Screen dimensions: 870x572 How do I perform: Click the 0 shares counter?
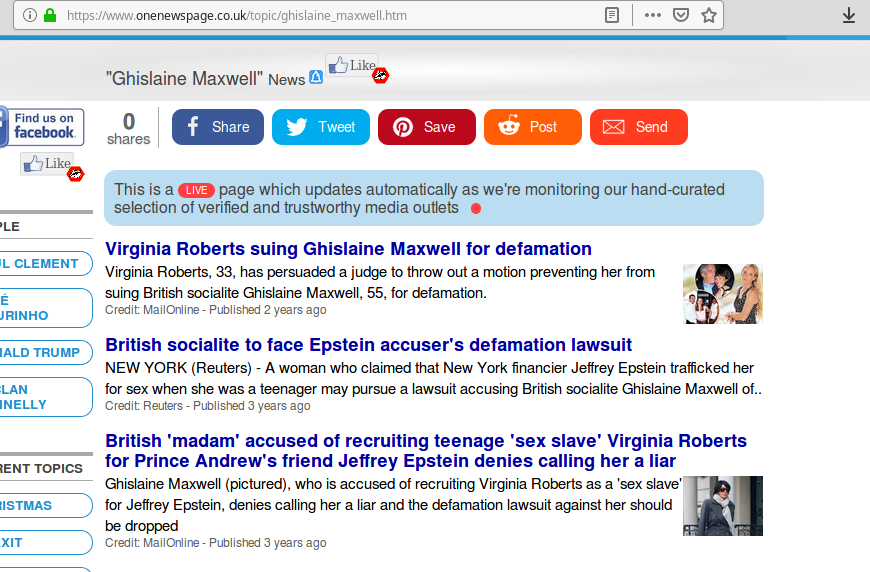pos(129,128)
